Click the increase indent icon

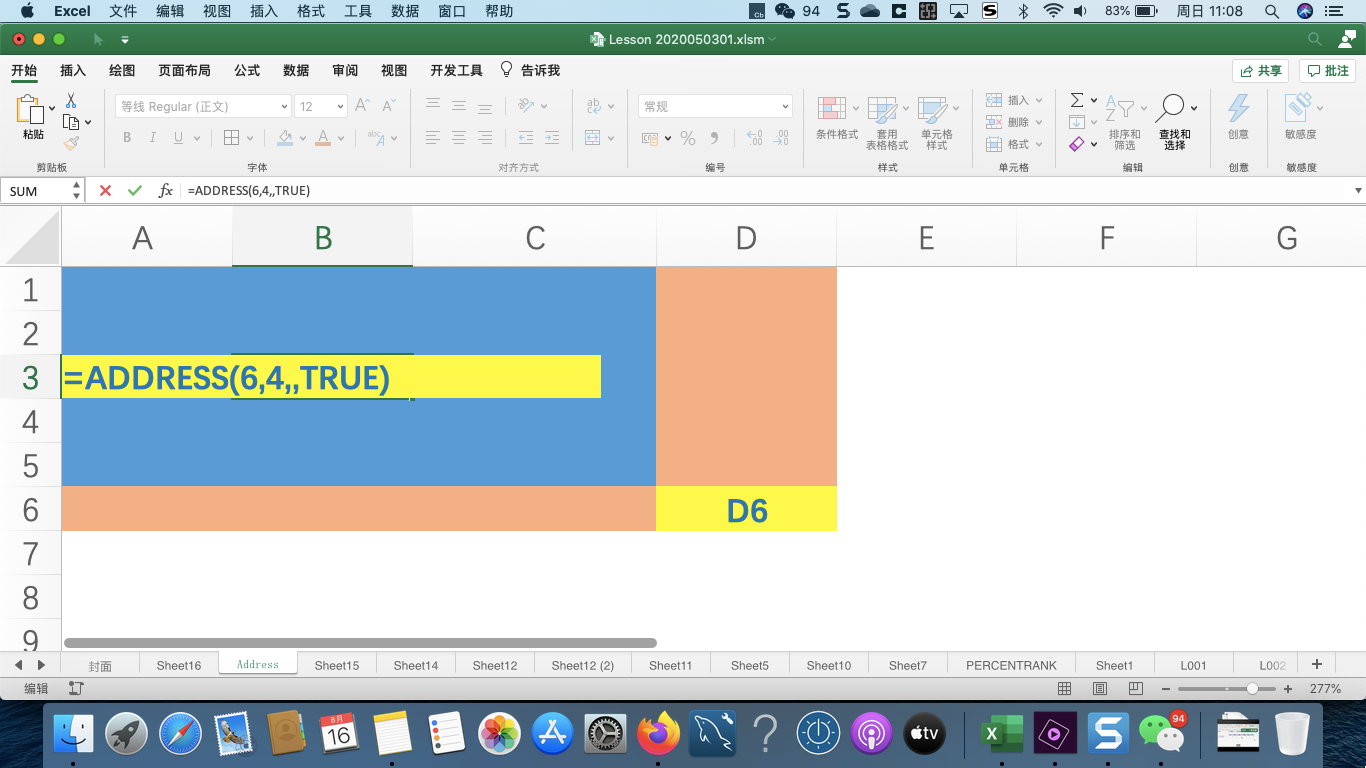tap(551, 138)
